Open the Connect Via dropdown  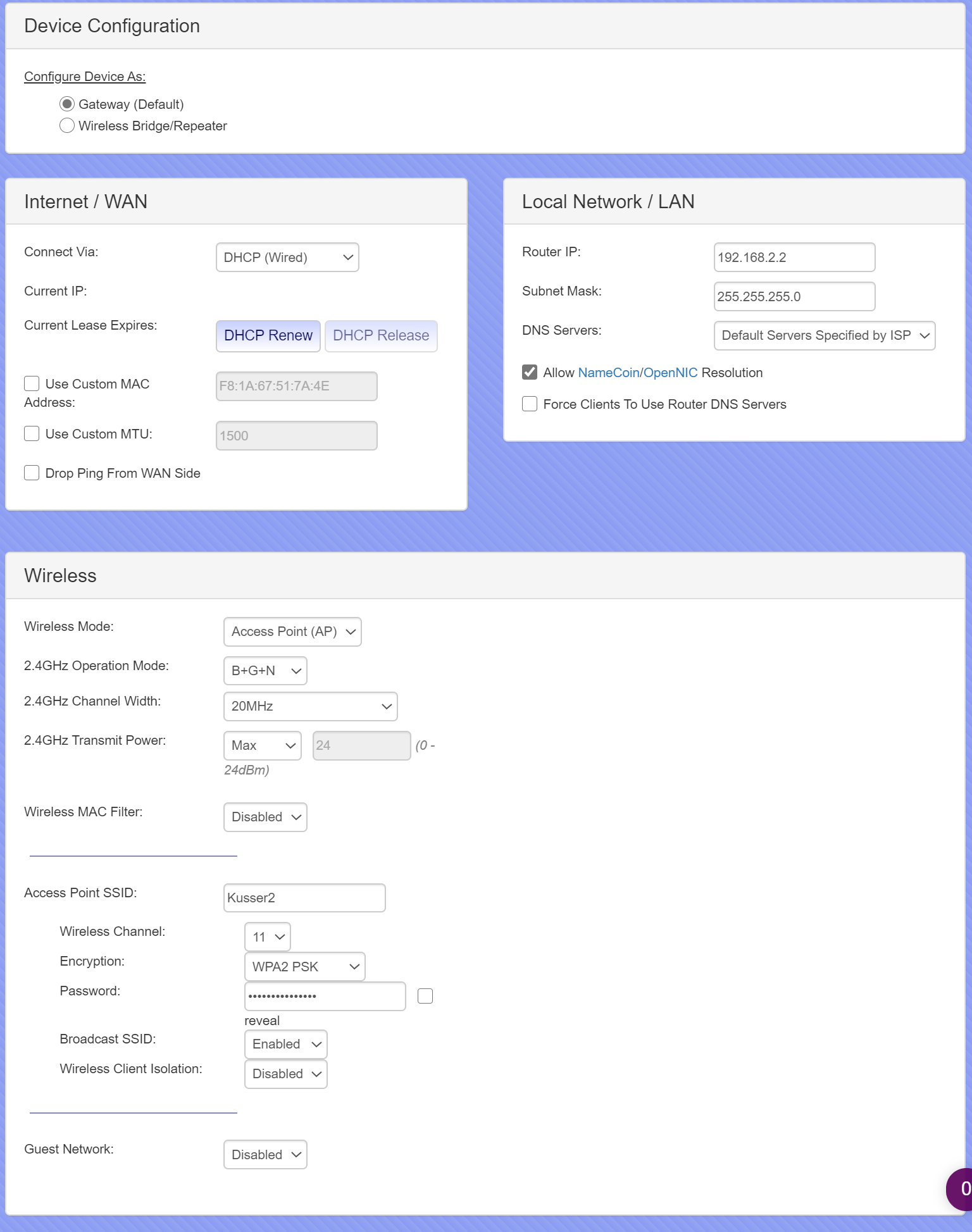[x=287, y=258]
